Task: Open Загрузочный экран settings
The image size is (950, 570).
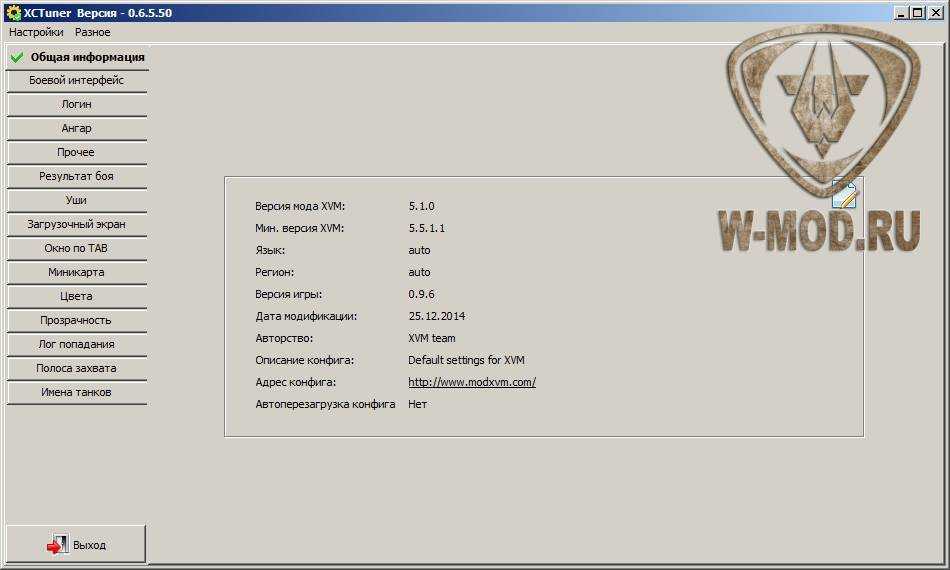Action: pyautogui.click(x=77, y=224)
